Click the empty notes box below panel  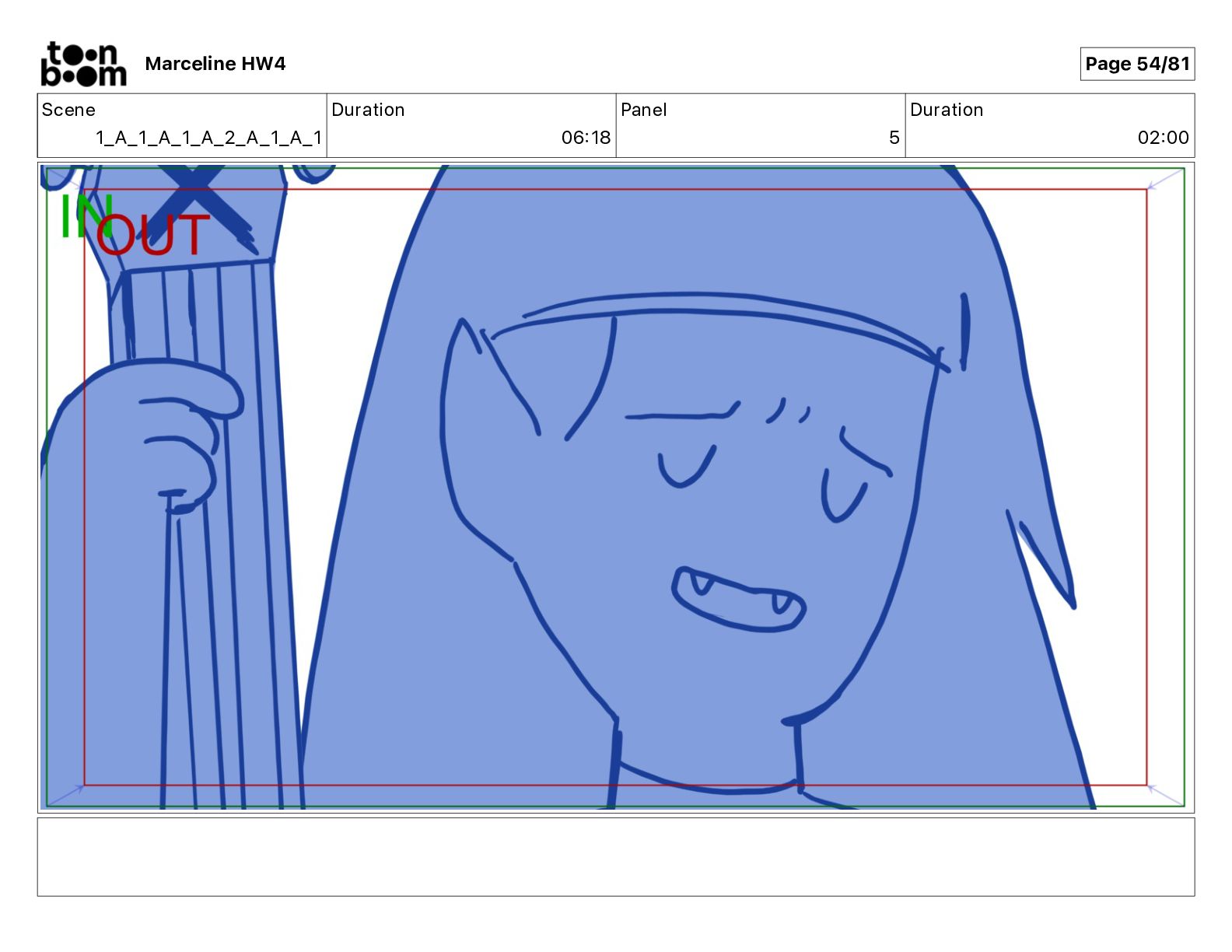(615, 856)
